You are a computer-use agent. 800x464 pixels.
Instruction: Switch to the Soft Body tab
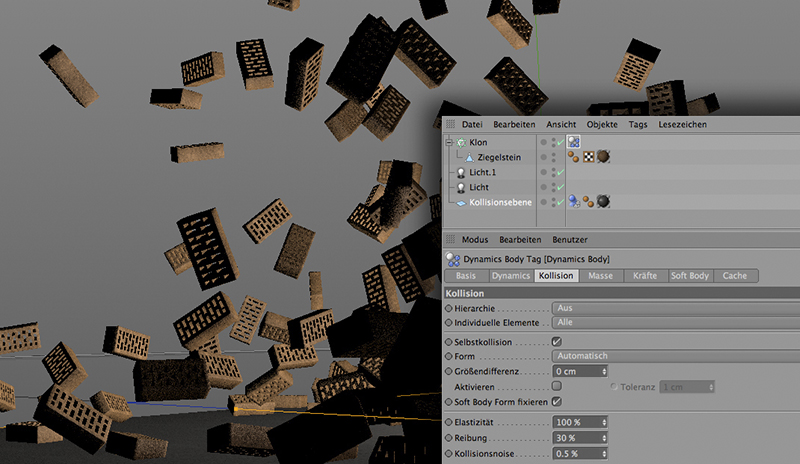point(690,275)
